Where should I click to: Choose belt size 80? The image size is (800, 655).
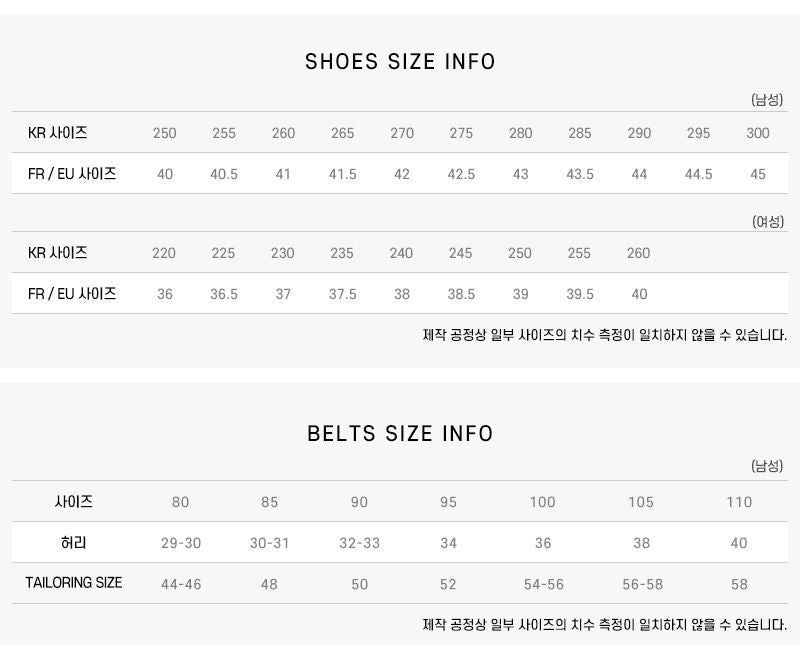point(180,502)
